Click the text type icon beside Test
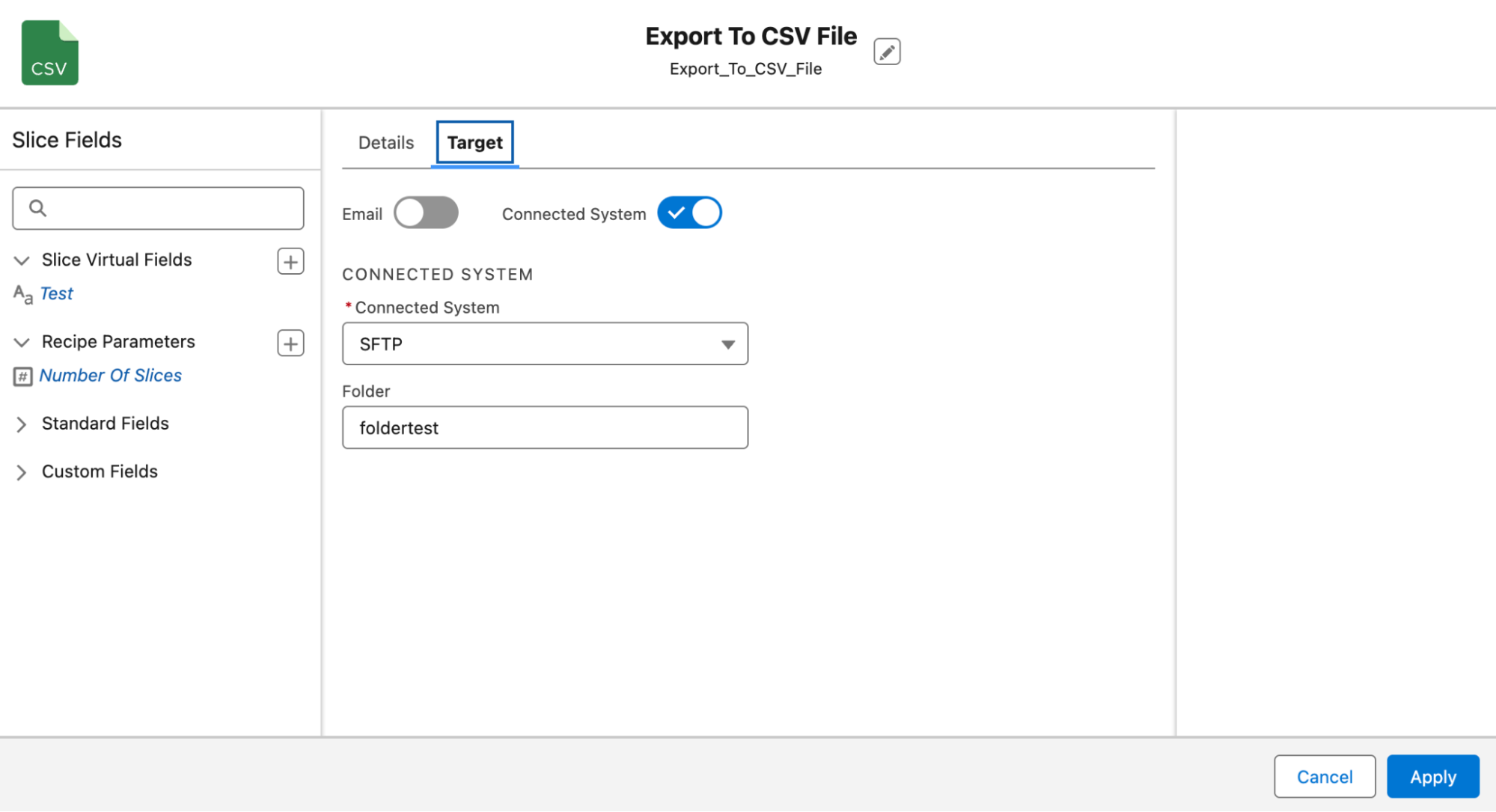Image resolution: width=1496 pixels, height=812 pixels. point(22,294)
